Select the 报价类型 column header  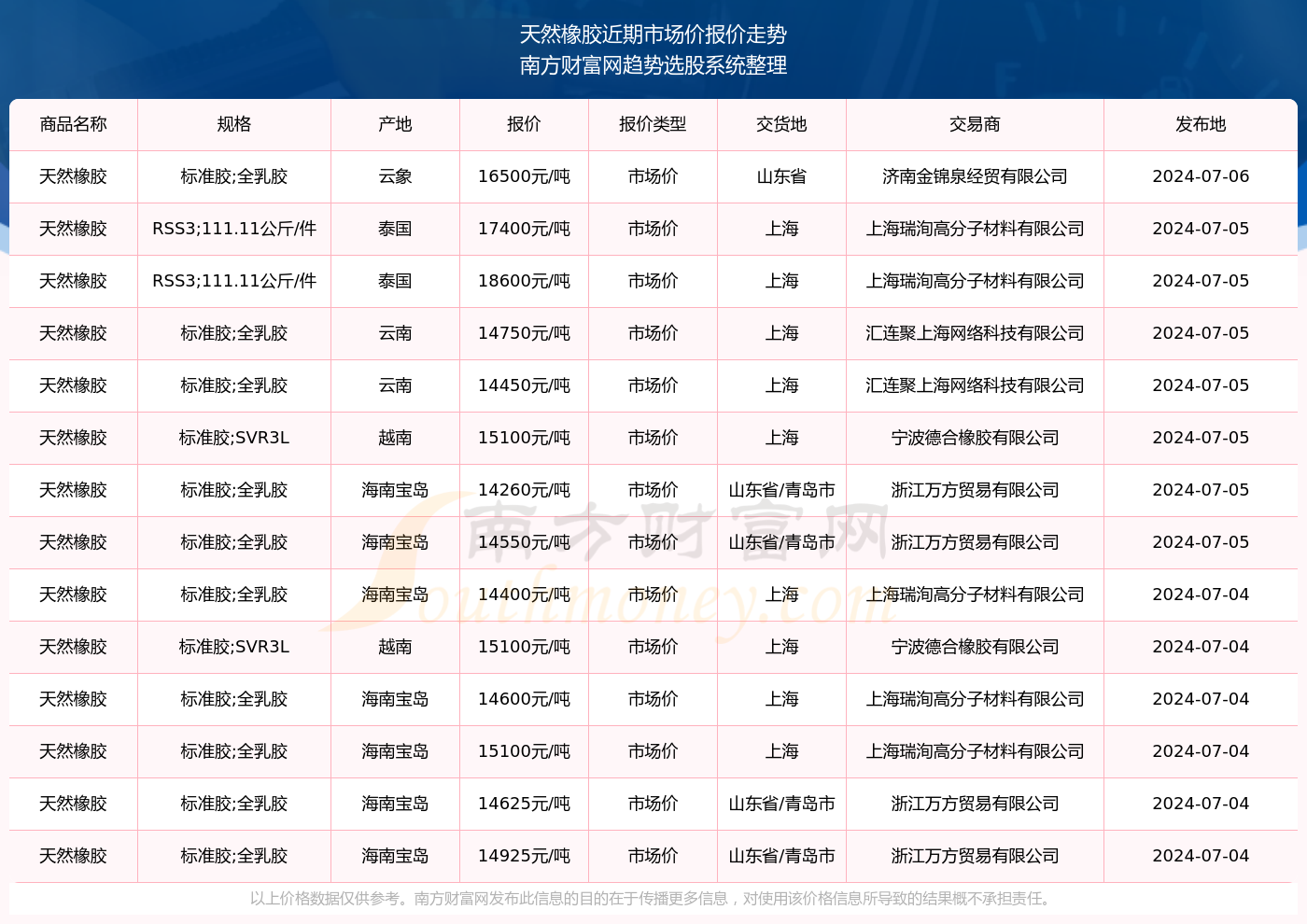653,124
